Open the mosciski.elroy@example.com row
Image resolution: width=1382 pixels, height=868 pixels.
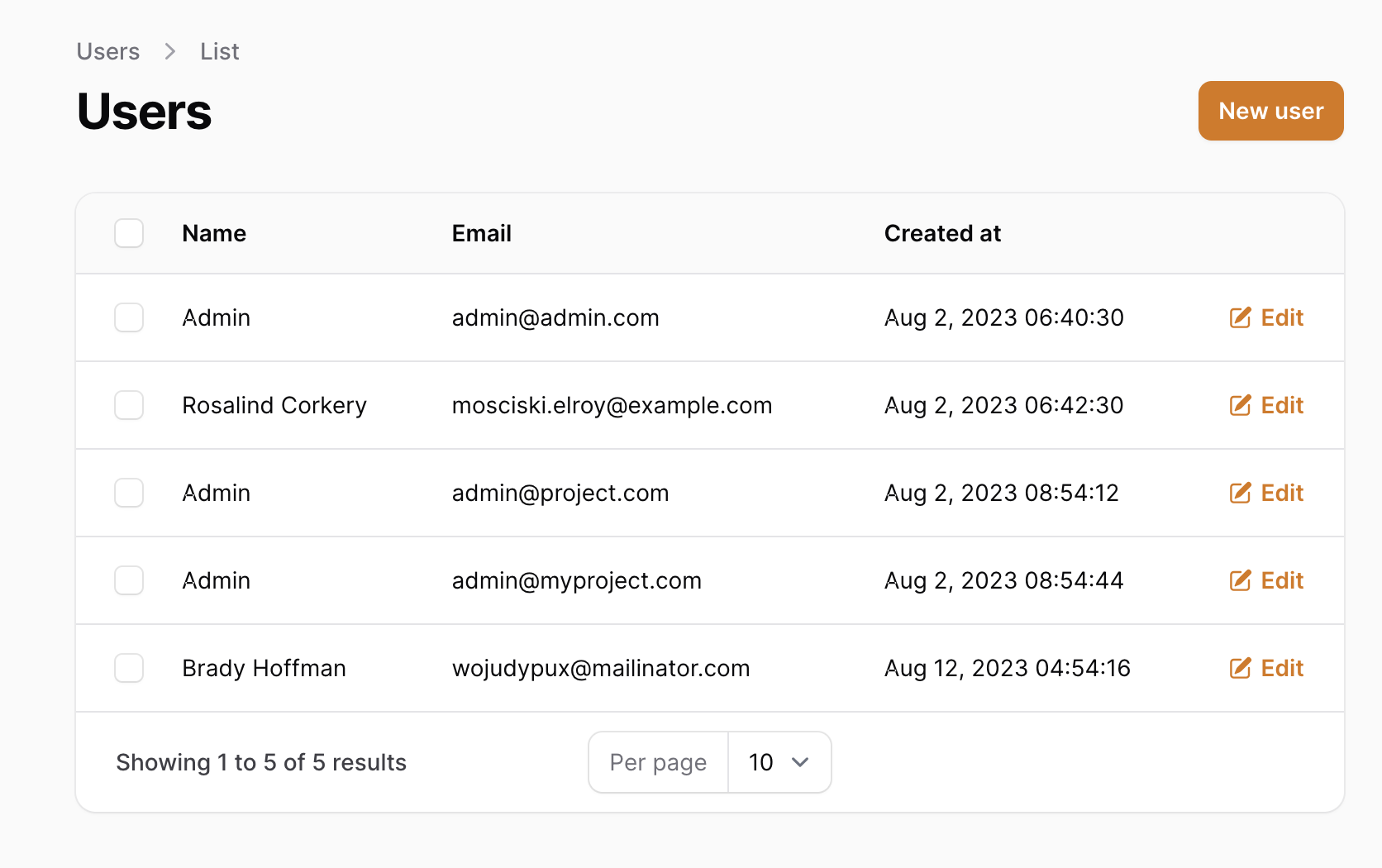coord(710,405)
